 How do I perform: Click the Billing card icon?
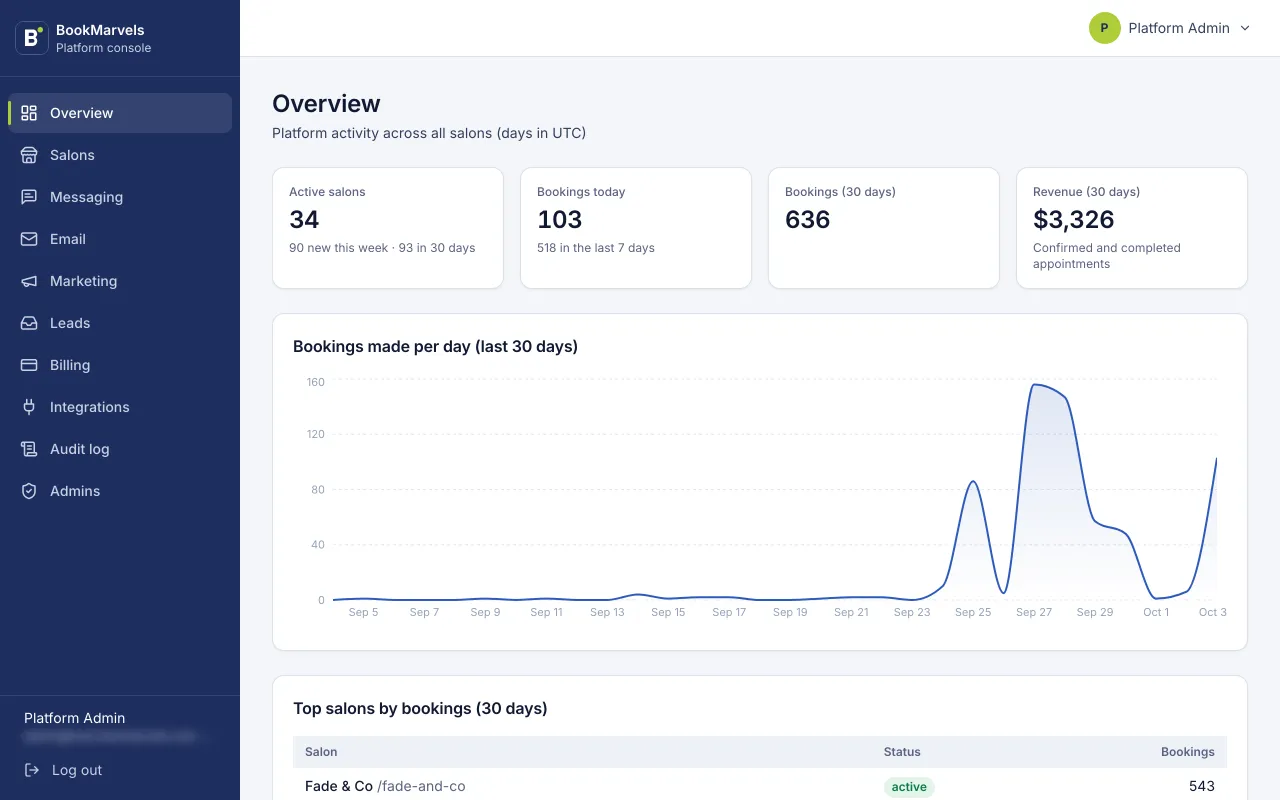[29, 365]
